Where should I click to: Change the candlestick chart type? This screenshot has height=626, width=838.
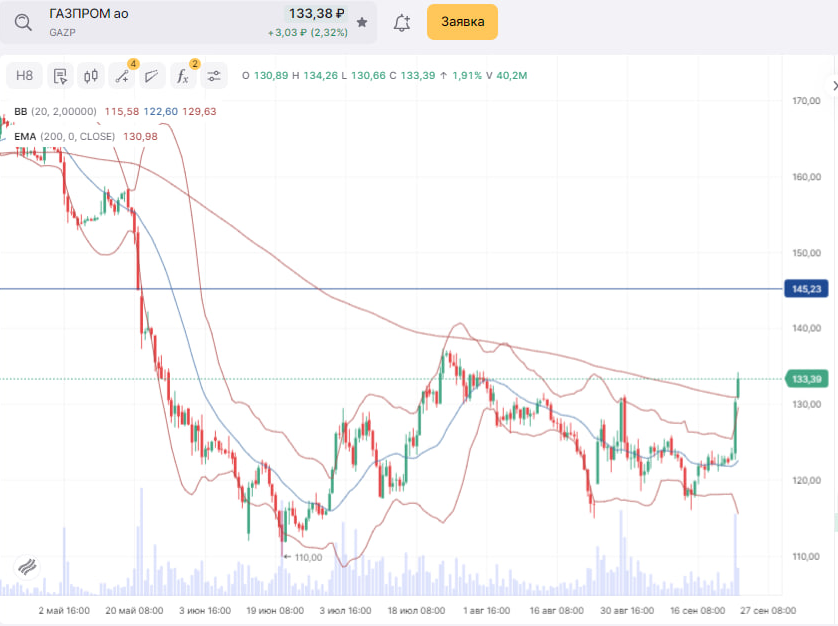(91, 76)
